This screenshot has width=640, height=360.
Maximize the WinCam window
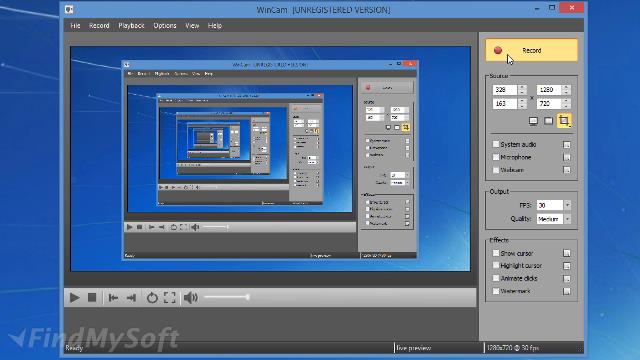click(x=552, y=8)
